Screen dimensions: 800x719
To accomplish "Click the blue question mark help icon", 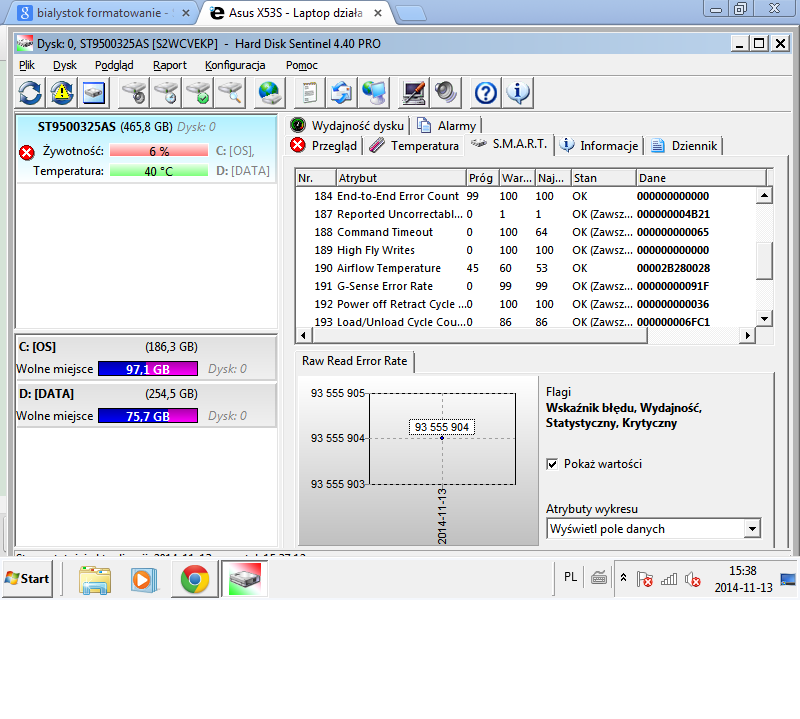I will [485, 93].
